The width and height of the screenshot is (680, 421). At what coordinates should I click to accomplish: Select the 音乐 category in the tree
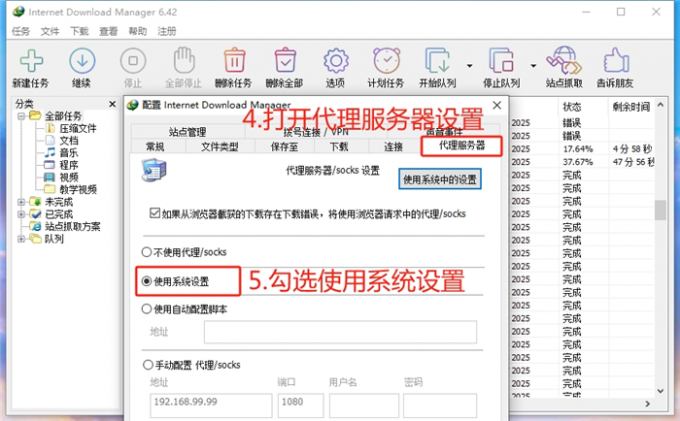[x=69, y=153]
